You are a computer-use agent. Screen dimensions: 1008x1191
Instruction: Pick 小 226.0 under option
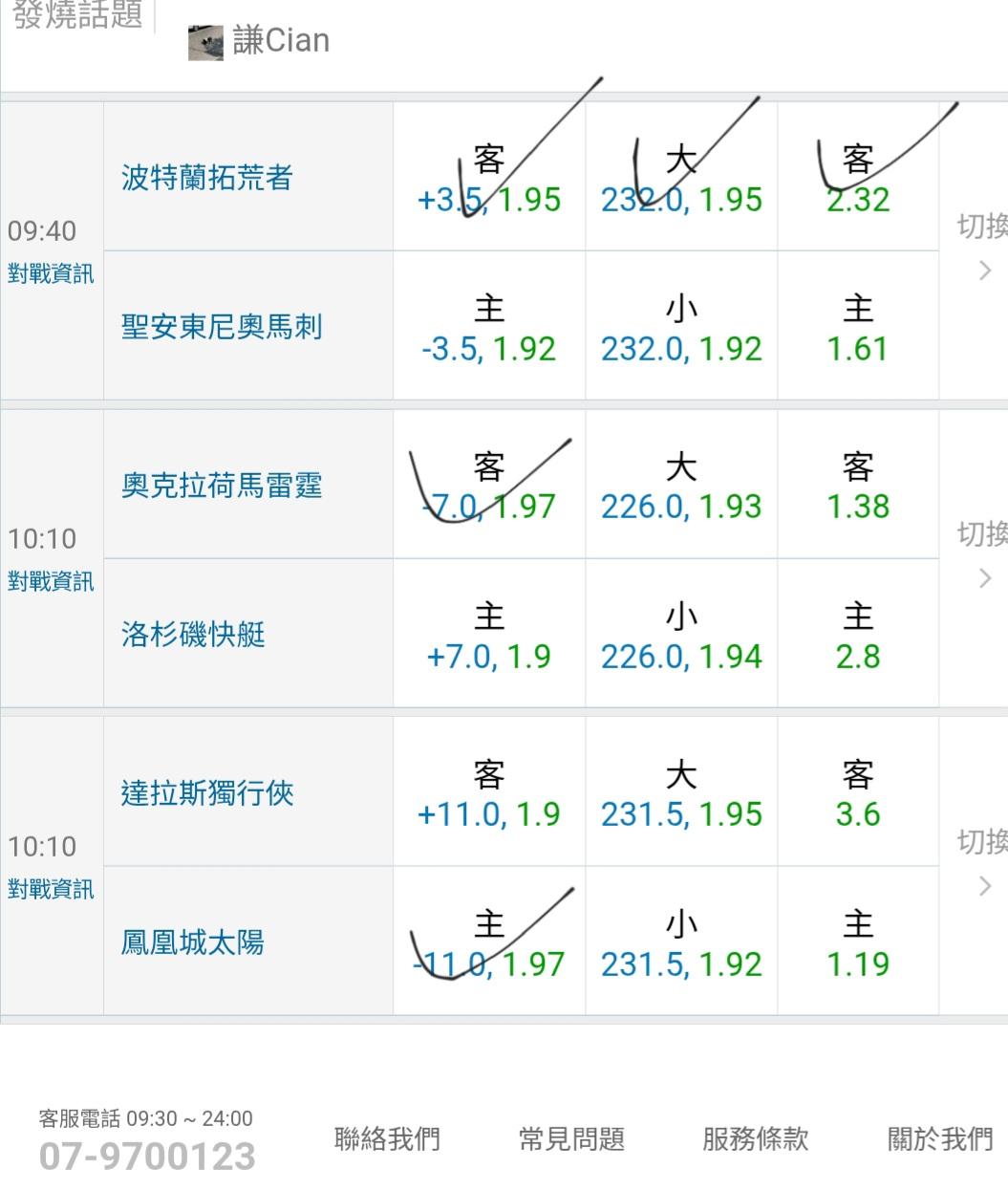click(680, 636)
